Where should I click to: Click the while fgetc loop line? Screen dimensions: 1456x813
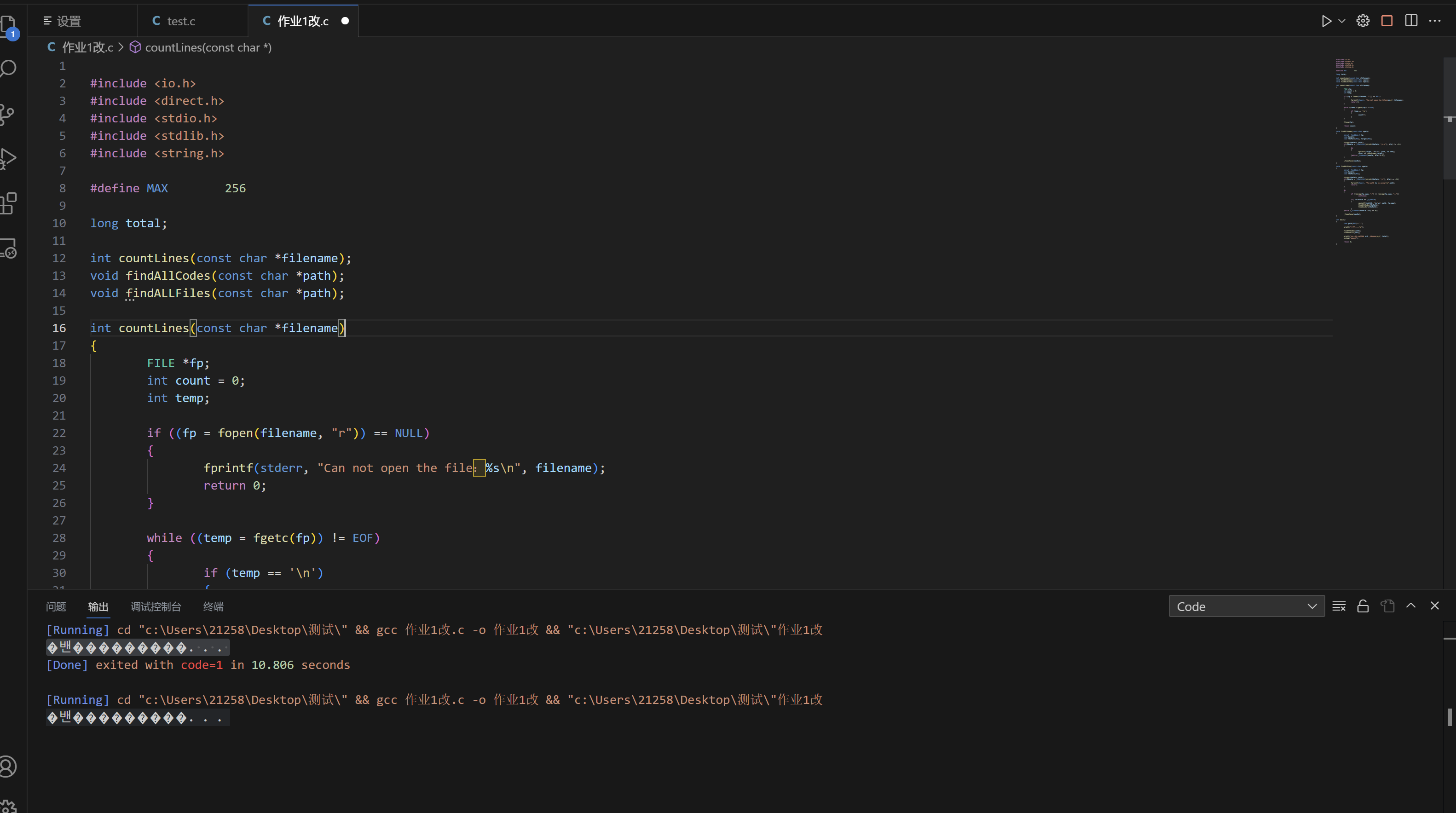[263, 538]
